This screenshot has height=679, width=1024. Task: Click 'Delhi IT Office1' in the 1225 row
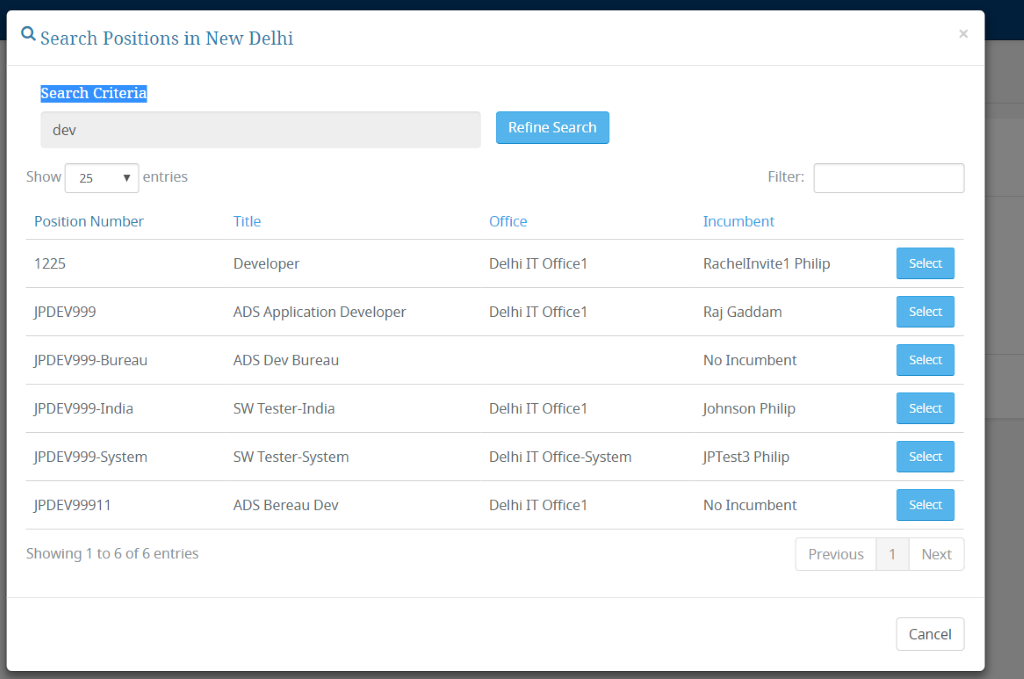pos(538,264)
